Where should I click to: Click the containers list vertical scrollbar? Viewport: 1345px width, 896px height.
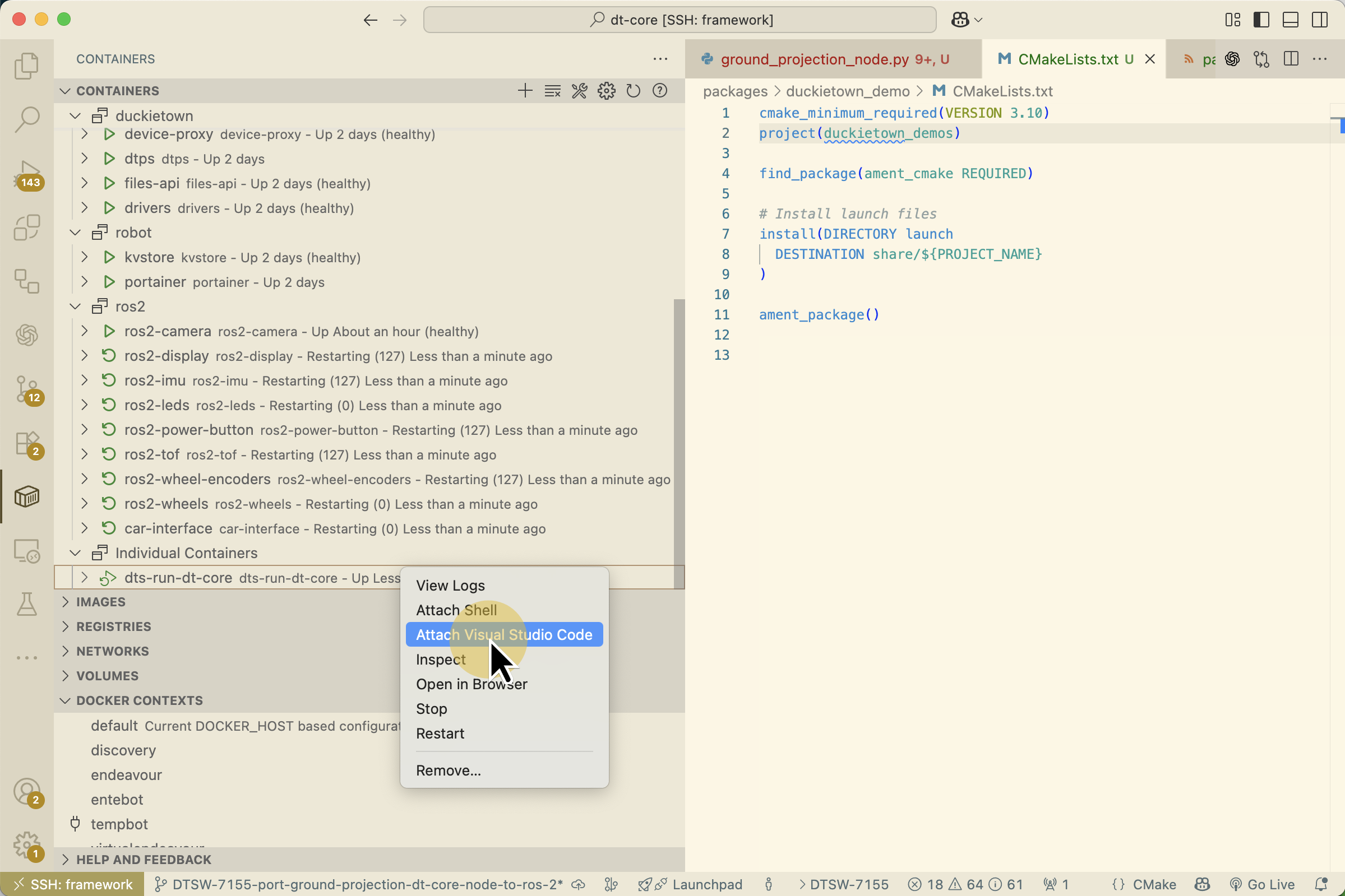[678, 443]
